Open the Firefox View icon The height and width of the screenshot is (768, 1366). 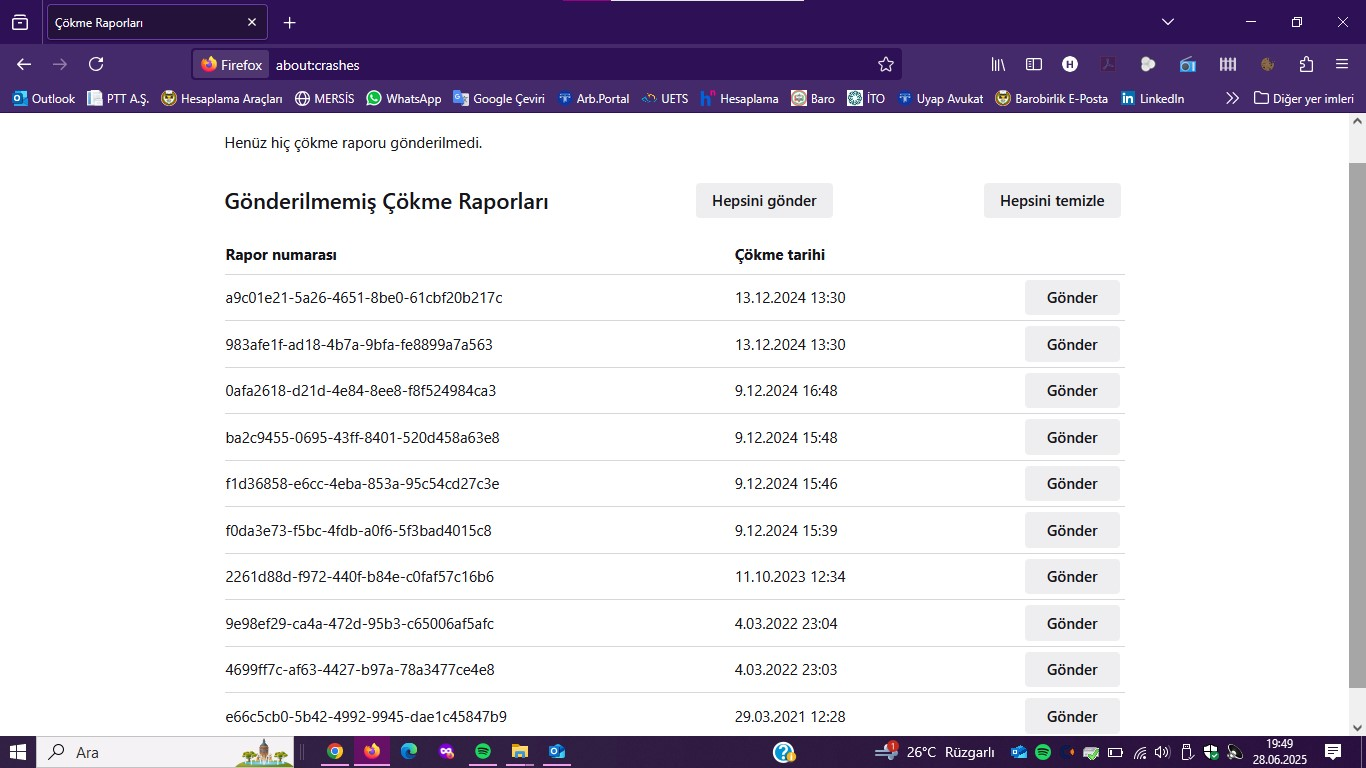coord(20,22)
